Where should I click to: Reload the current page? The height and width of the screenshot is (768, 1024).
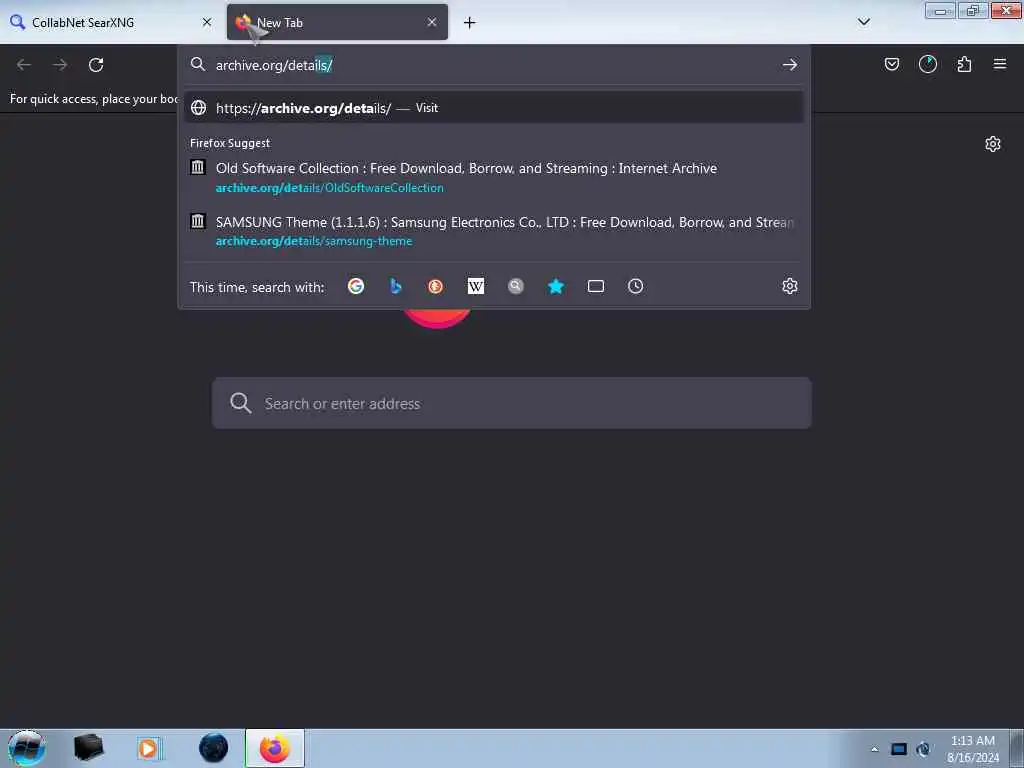(x=96, y=65)
